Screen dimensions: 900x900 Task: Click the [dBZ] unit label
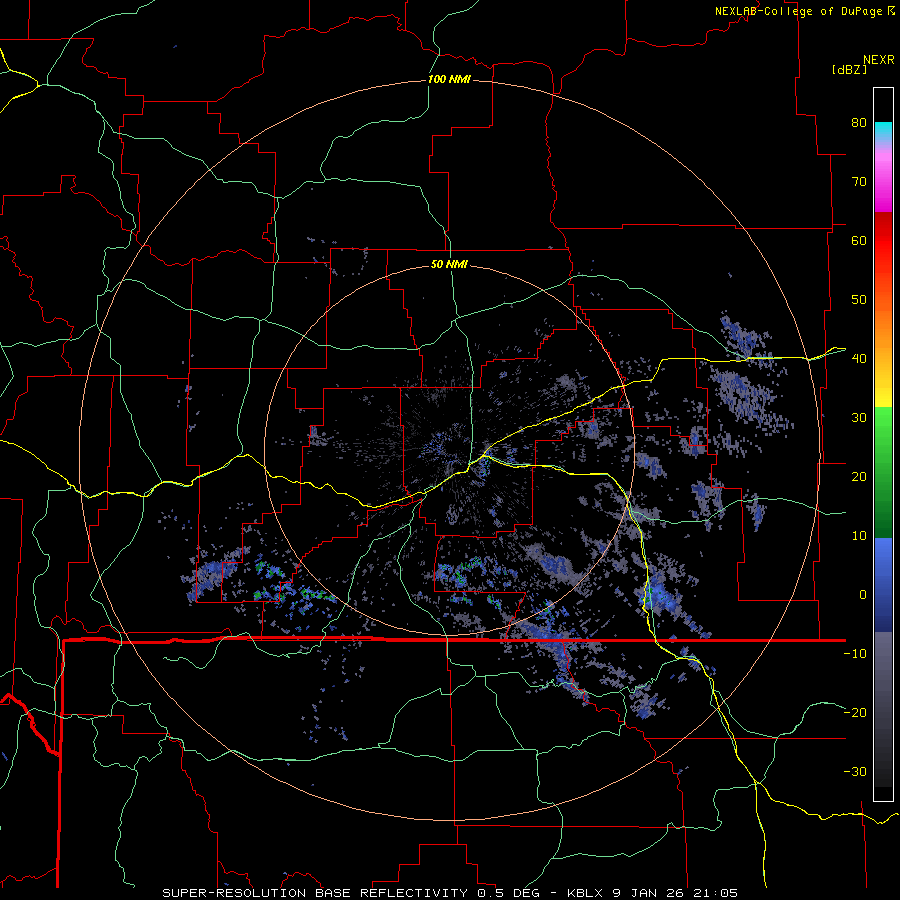point(849,69)
